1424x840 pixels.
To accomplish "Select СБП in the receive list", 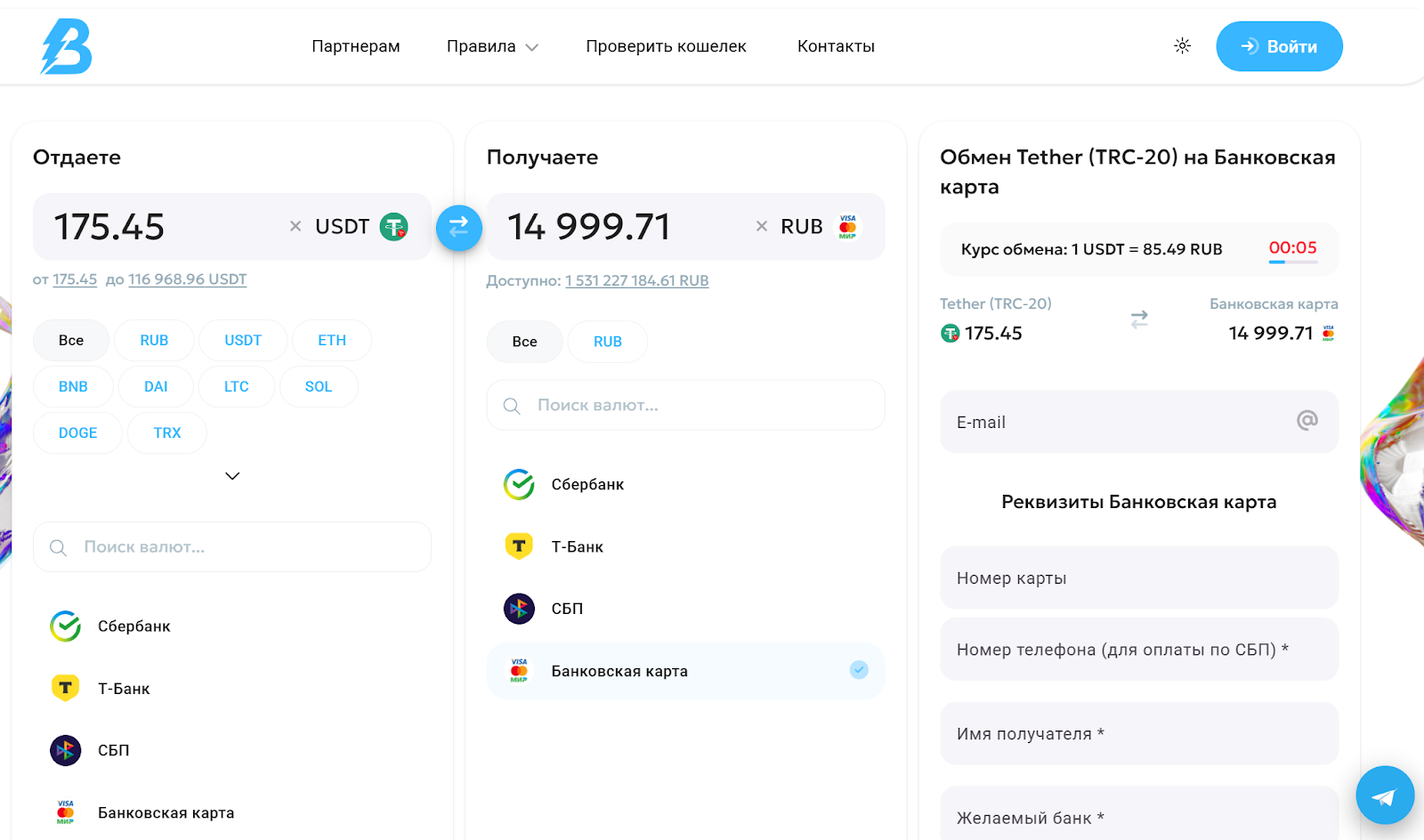I will (x=685, y=609).
